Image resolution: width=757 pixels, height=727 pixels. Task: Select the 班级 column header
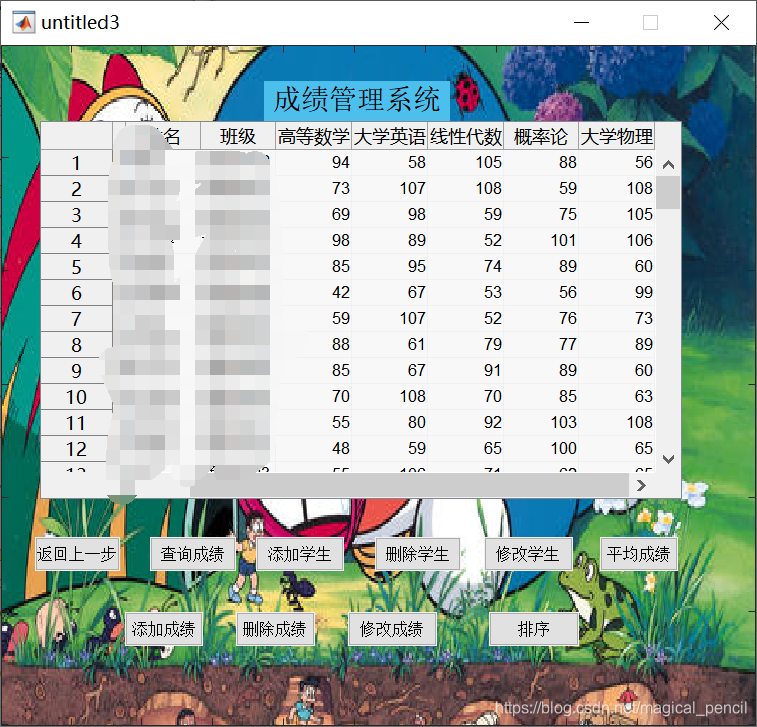pos(238,136)
